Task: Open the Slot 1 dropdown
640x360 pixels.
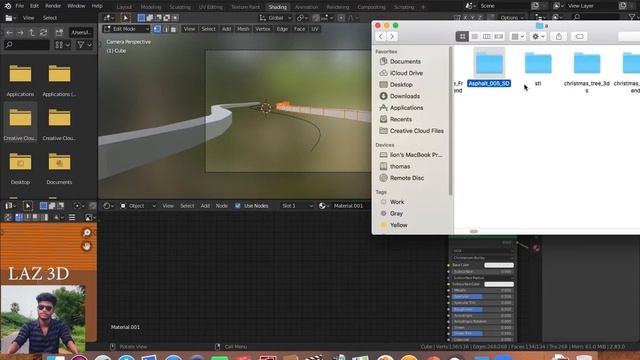Action: pos(297,206)
